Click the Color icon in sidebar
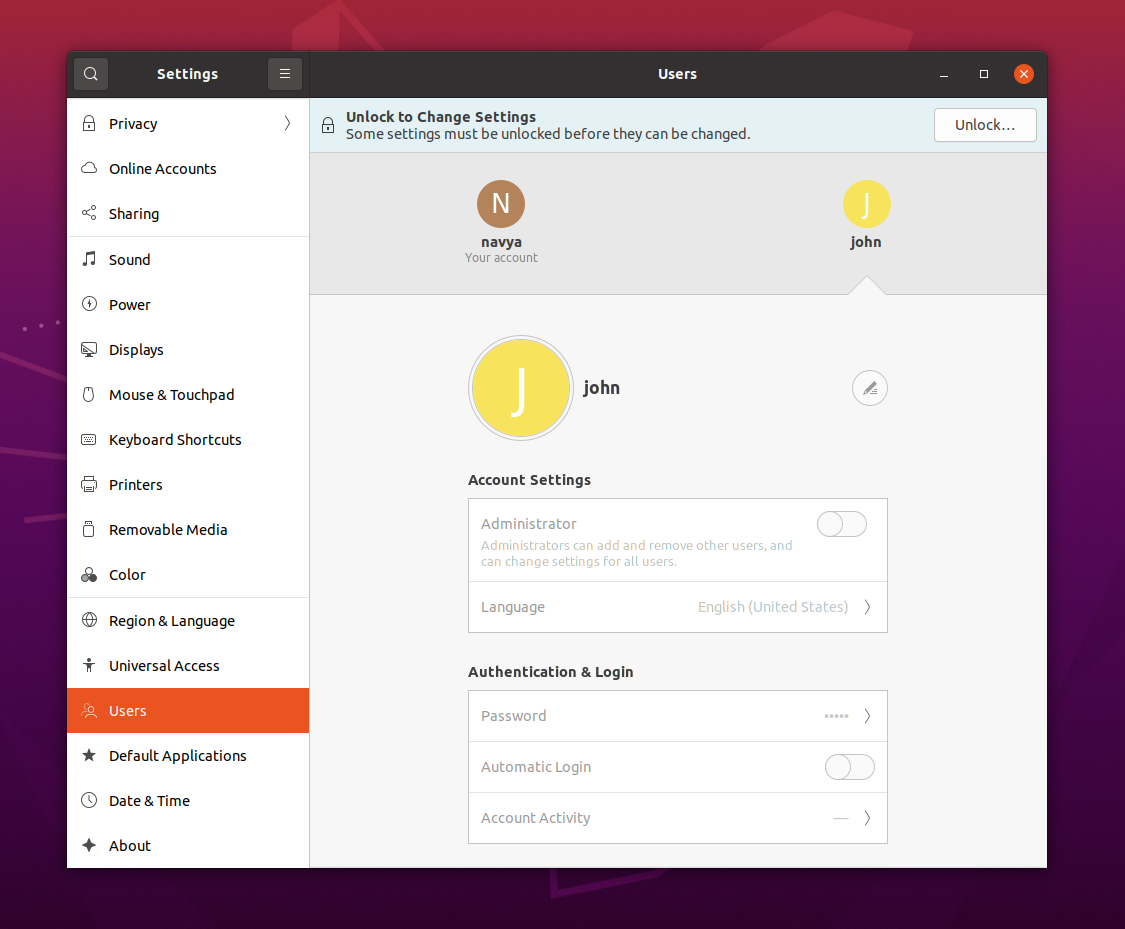The height and width of the screenshot is (929, 1125). [89, 575]
